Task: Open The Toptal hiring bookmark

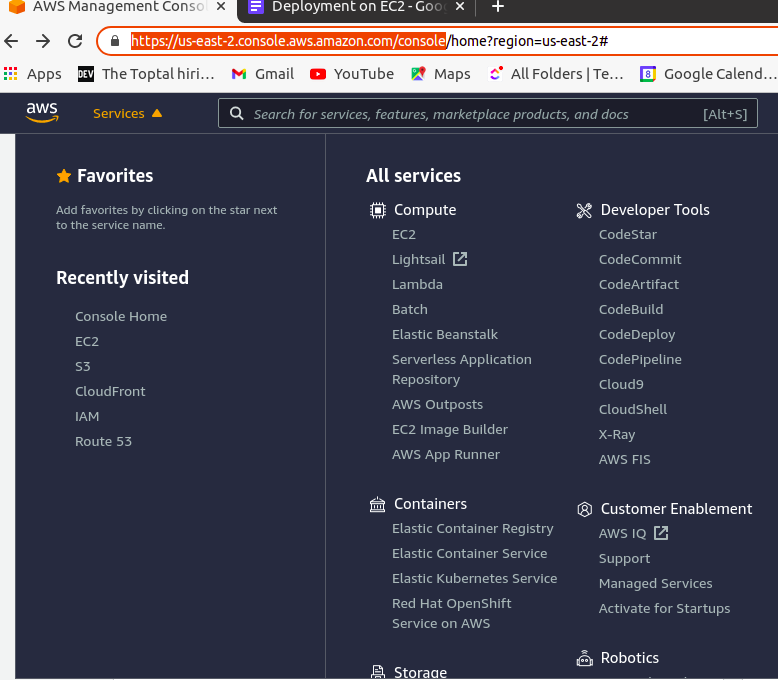Action: (146, 74)
